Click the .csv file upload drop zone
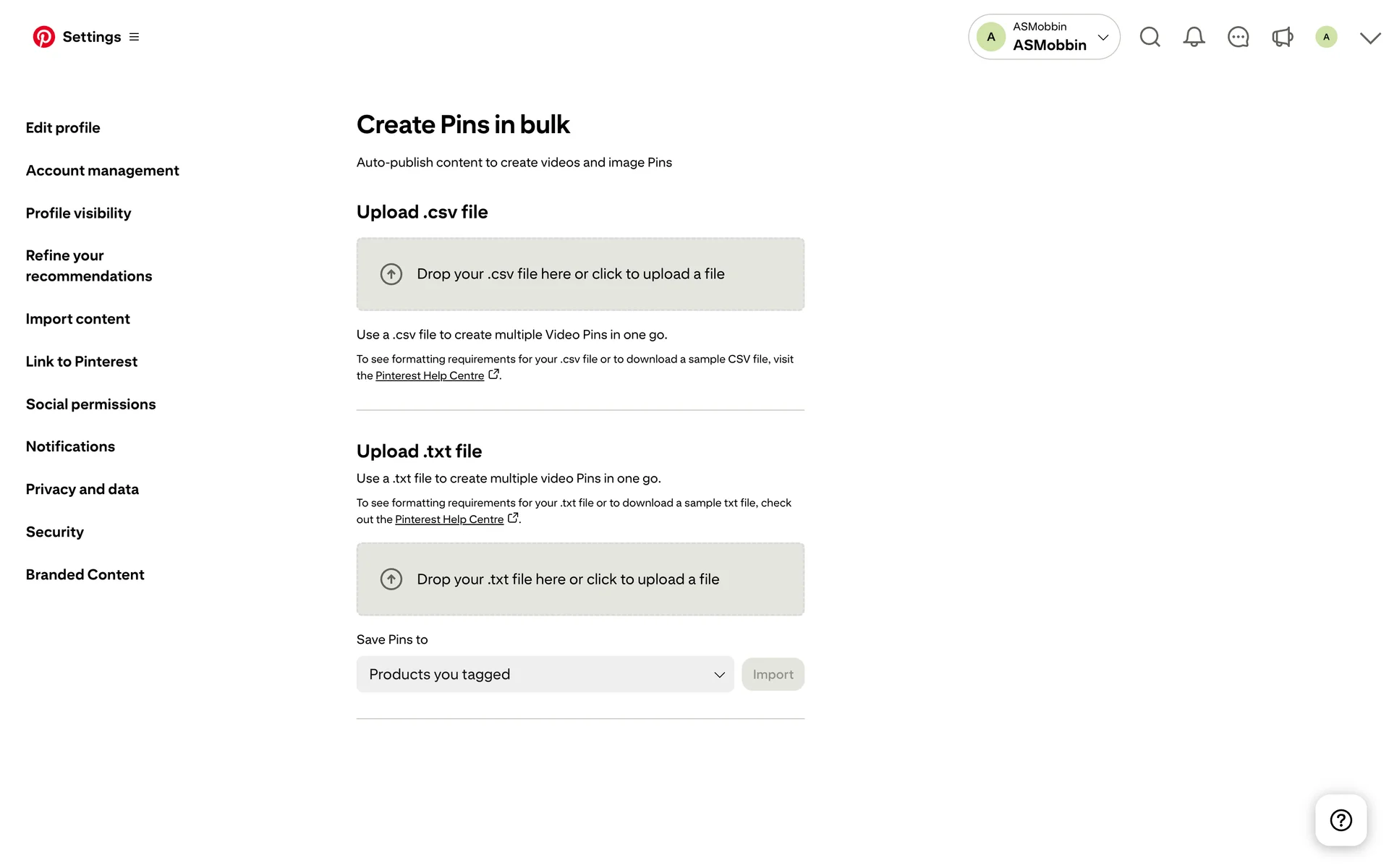This screenshot has height=868, width=1389. (x=580, y=274)
